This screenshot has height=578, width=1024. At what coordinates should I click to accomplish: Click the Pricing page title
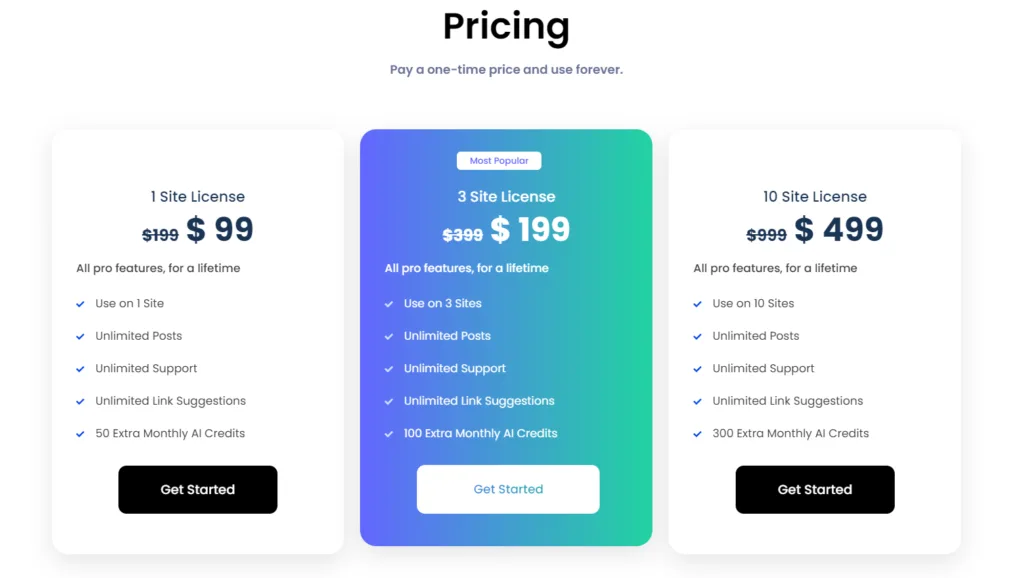[x=506, y=27]
